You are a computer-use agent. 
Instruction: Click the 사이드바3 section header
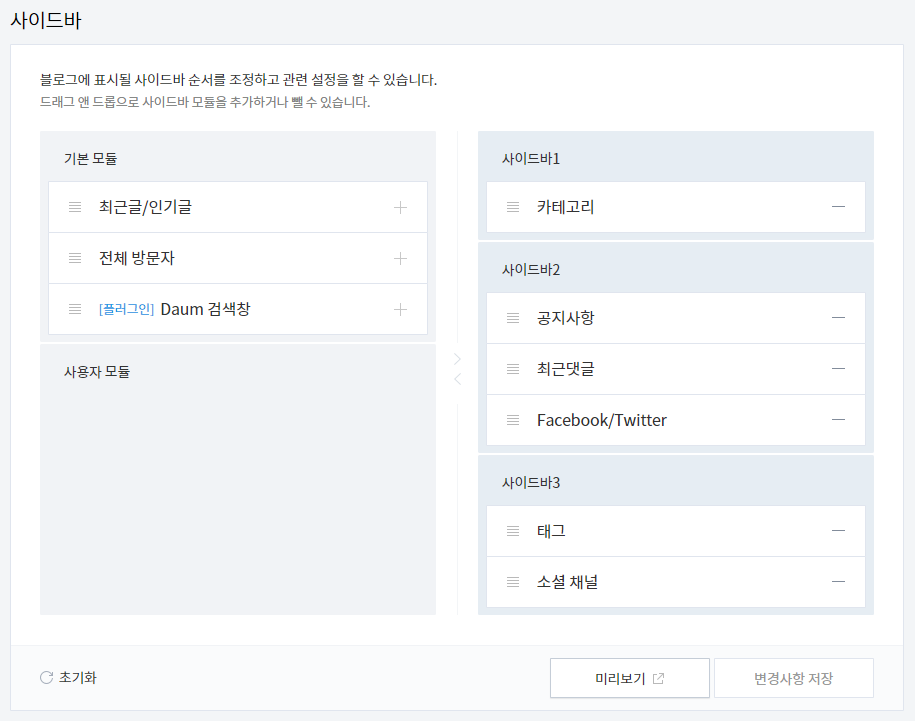[x=531, y=482]
